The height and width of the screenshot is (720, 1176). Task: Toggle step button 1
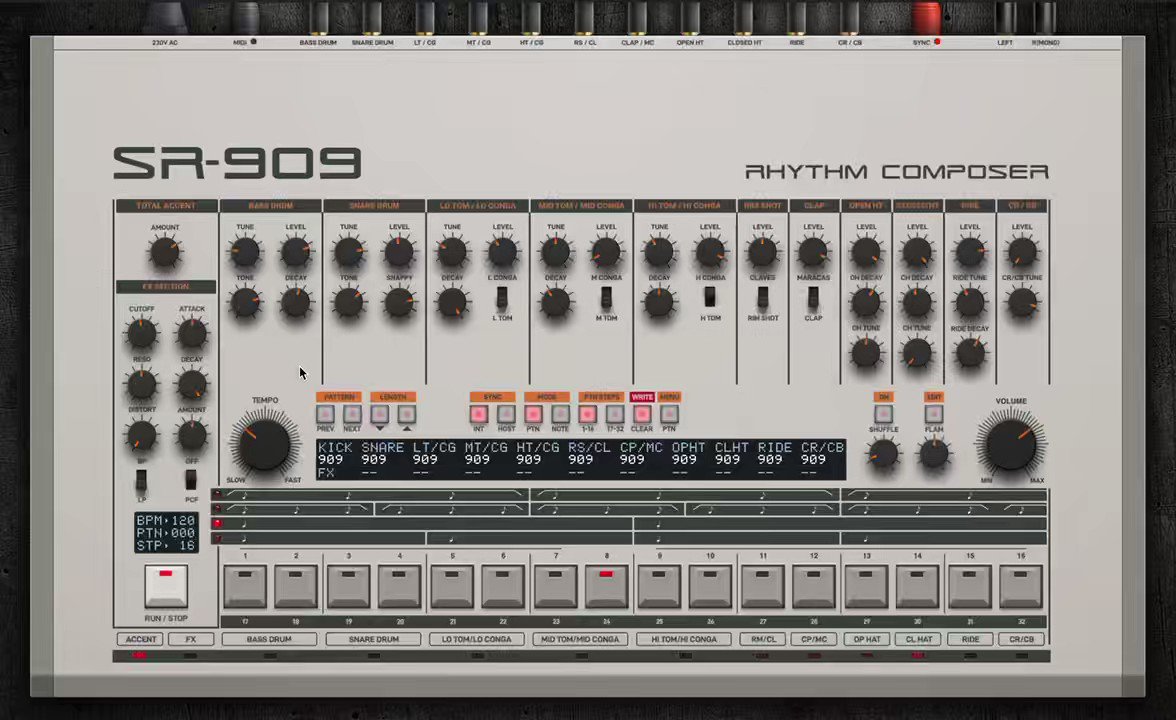[x=244, y=586]
